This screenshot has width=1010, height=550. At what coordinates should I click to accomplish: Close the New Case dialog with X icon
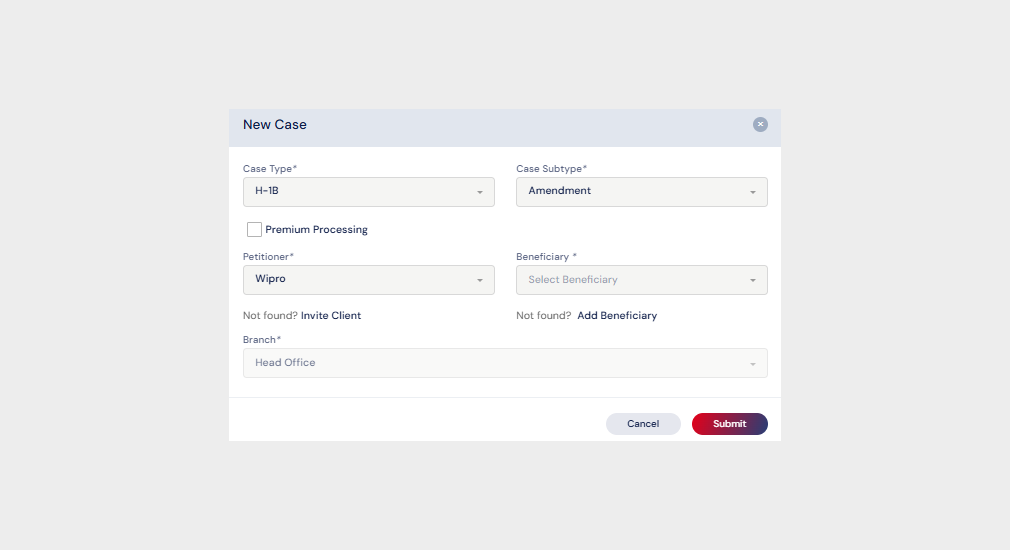pos(760,125)
